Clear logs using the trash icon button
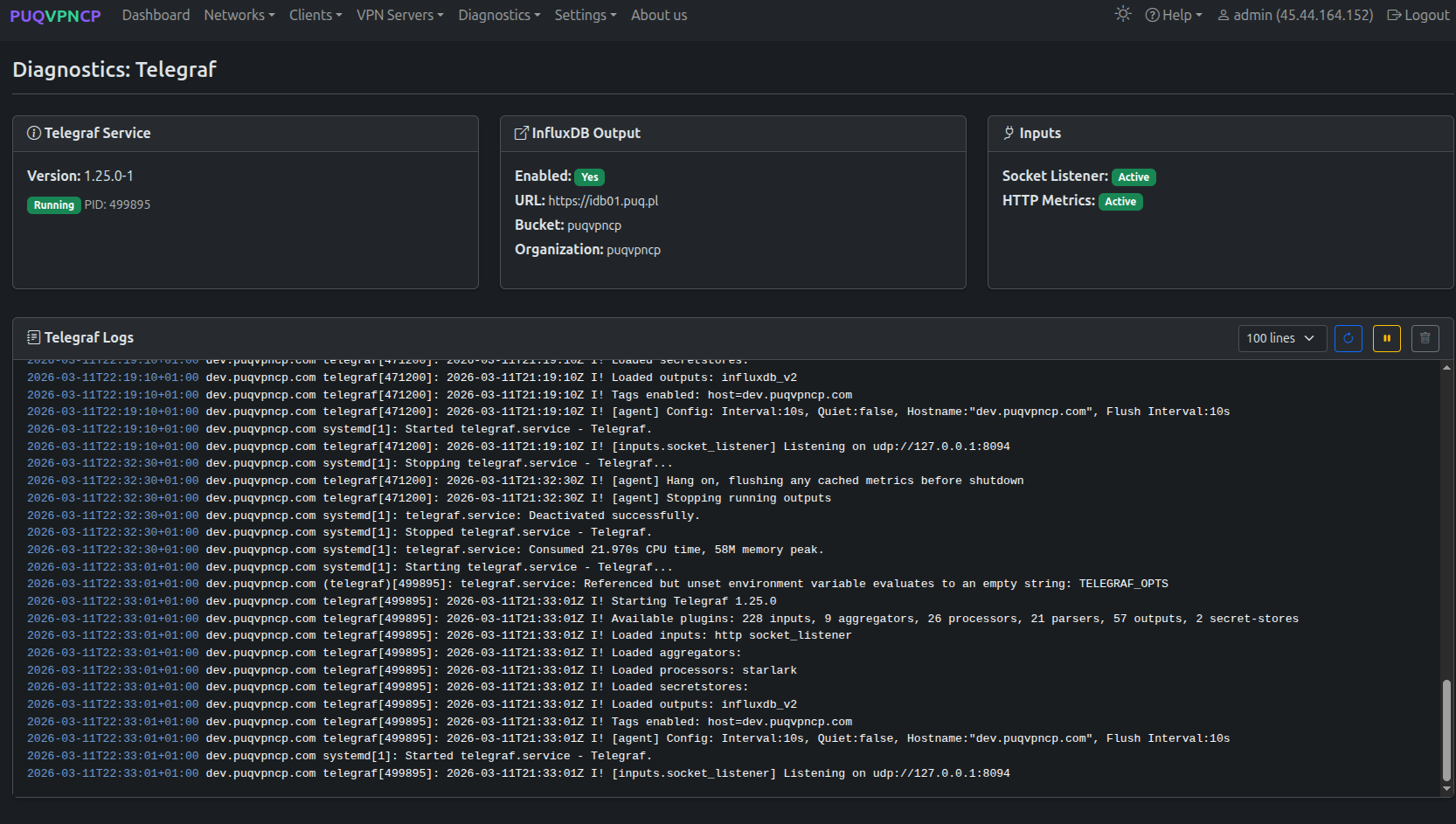 [x=1425, y=338]
